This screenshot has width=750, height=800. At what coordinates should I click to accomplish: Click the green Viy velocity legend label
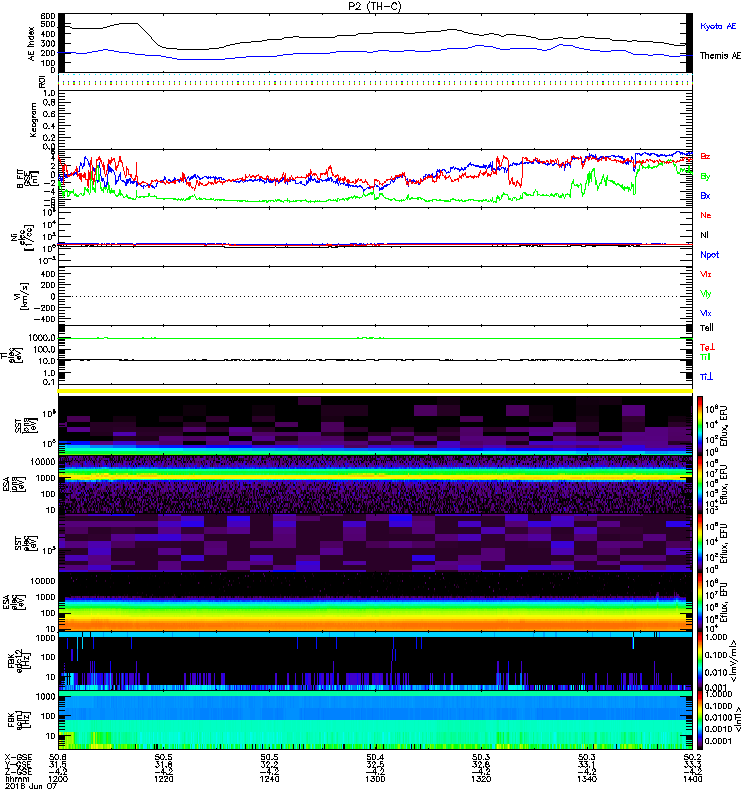point(706,294)
